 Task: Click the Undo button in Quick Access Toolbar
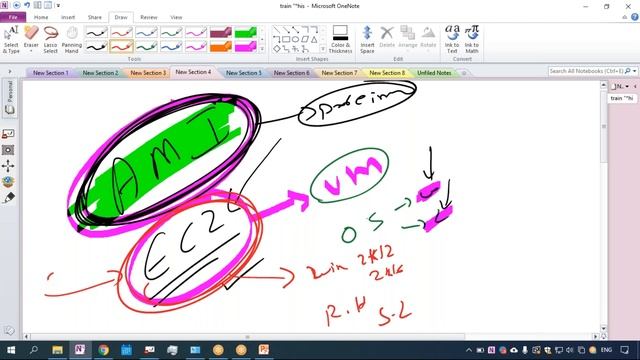(27, 6)
